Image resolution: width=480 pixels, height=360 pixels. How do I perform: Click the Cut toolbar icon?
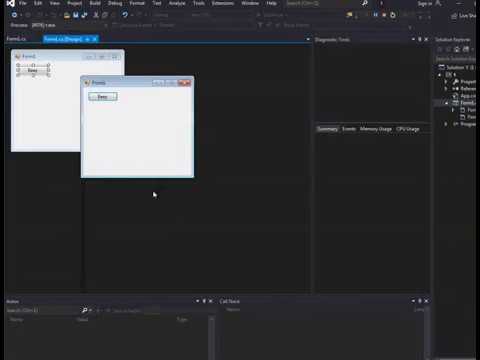96,15
